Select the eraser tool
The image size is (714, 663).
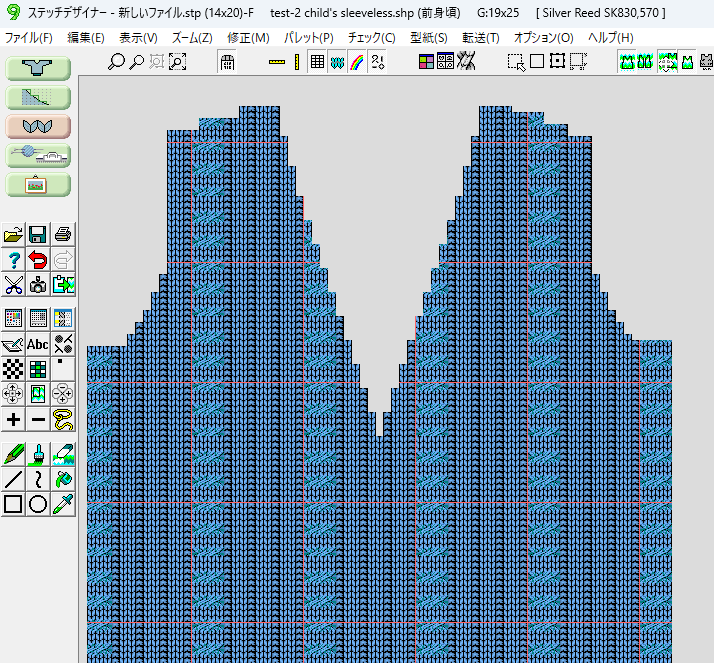point(63,453)
